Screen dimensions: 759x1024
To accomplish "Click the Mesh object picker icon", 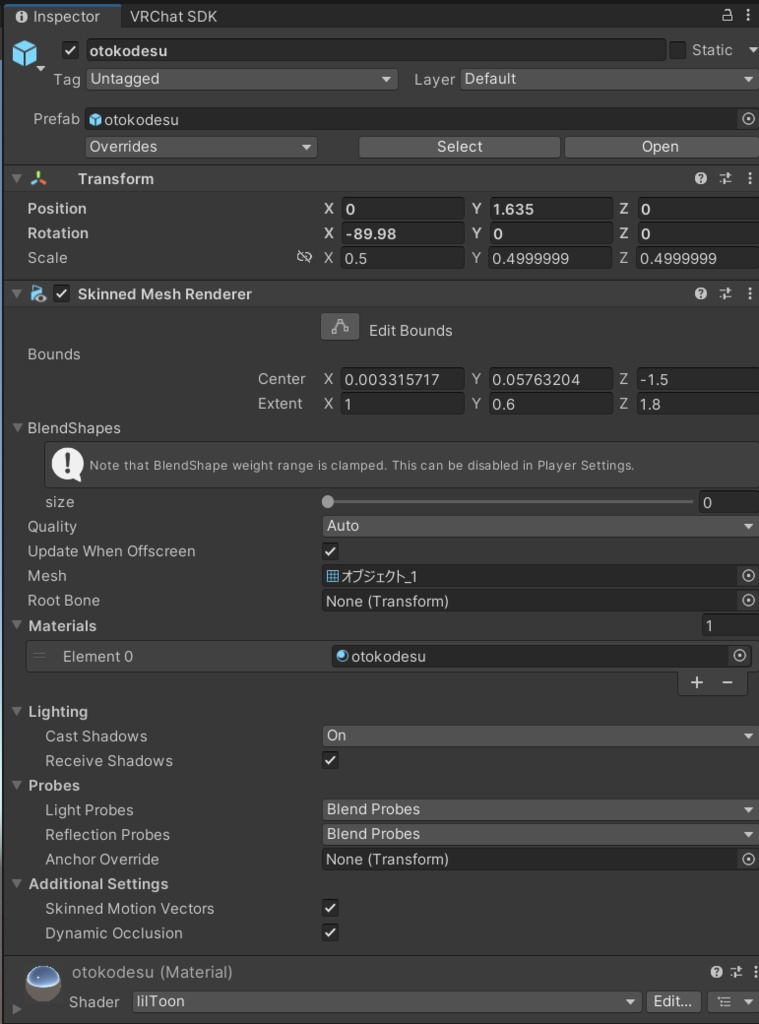I will (x=747, y=576).
